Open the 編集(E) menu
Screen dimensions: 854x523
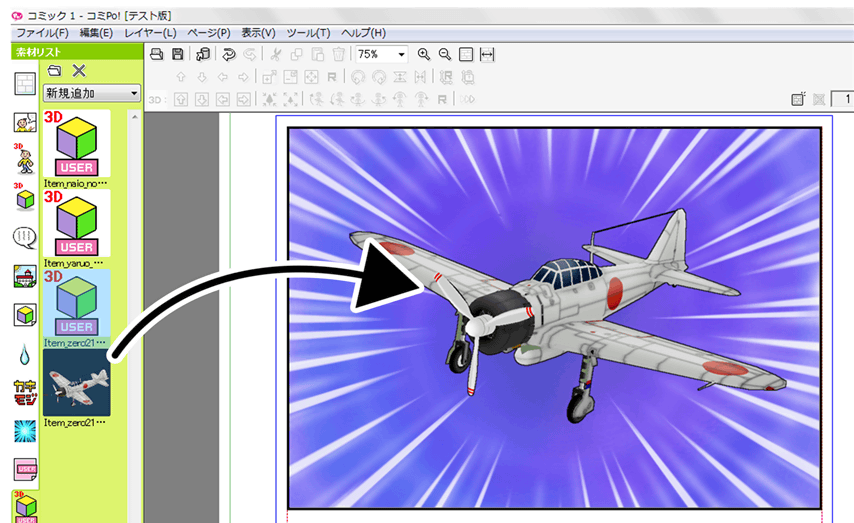coord(96,33)
